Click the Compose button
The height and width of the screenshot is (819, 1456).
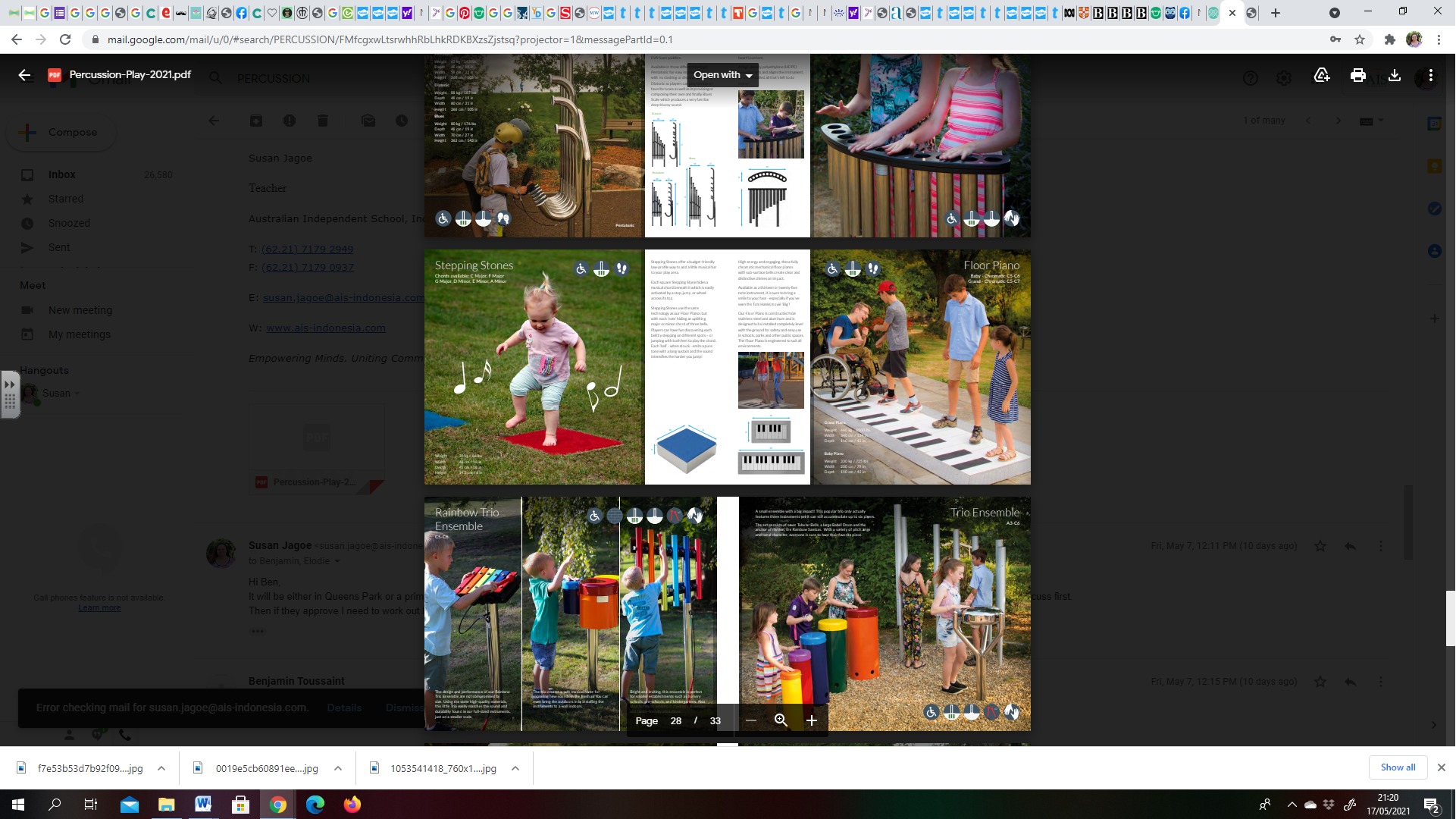point(62,132)
